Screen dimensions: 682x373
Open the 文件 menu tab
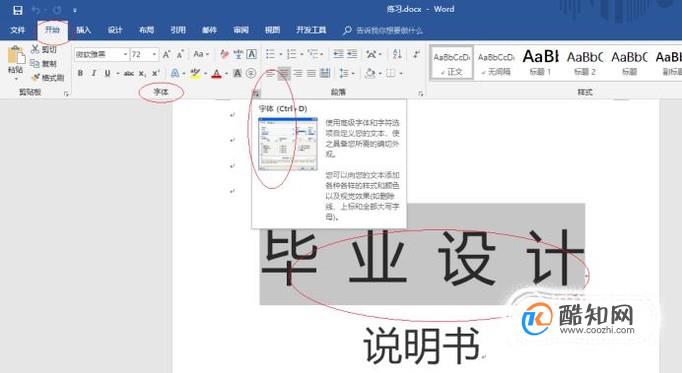pyautogui.click(x=18, y=30)
